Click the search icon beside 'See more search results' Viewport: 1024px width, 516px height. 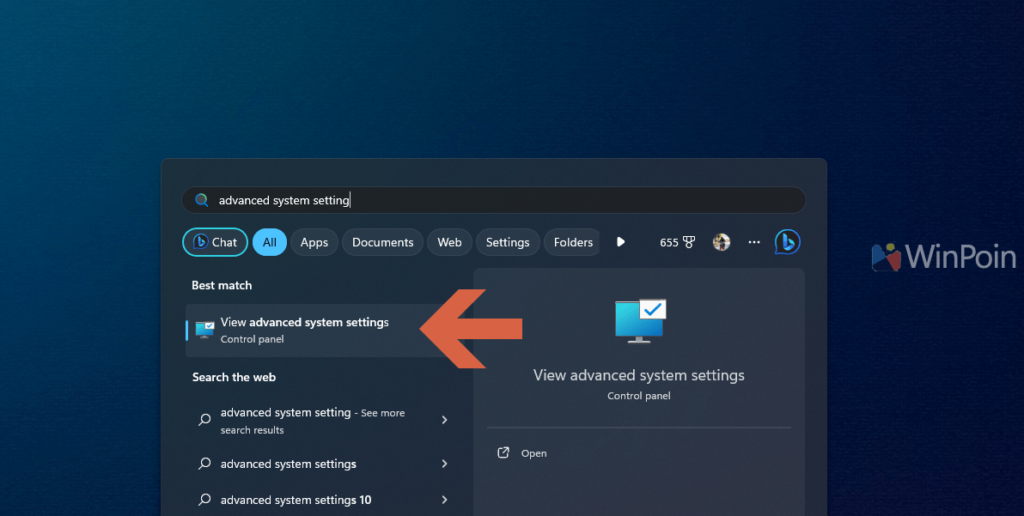coord(204,420)
